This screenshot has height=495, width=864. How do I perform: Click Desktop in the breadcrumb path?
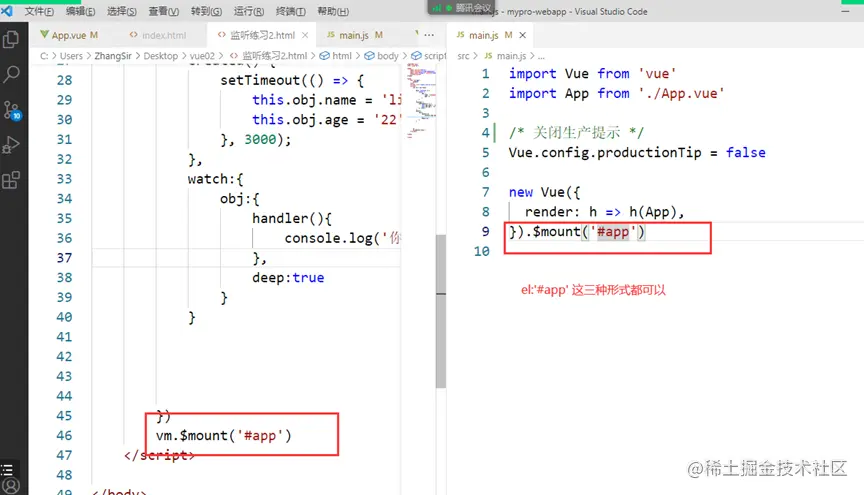160,56
